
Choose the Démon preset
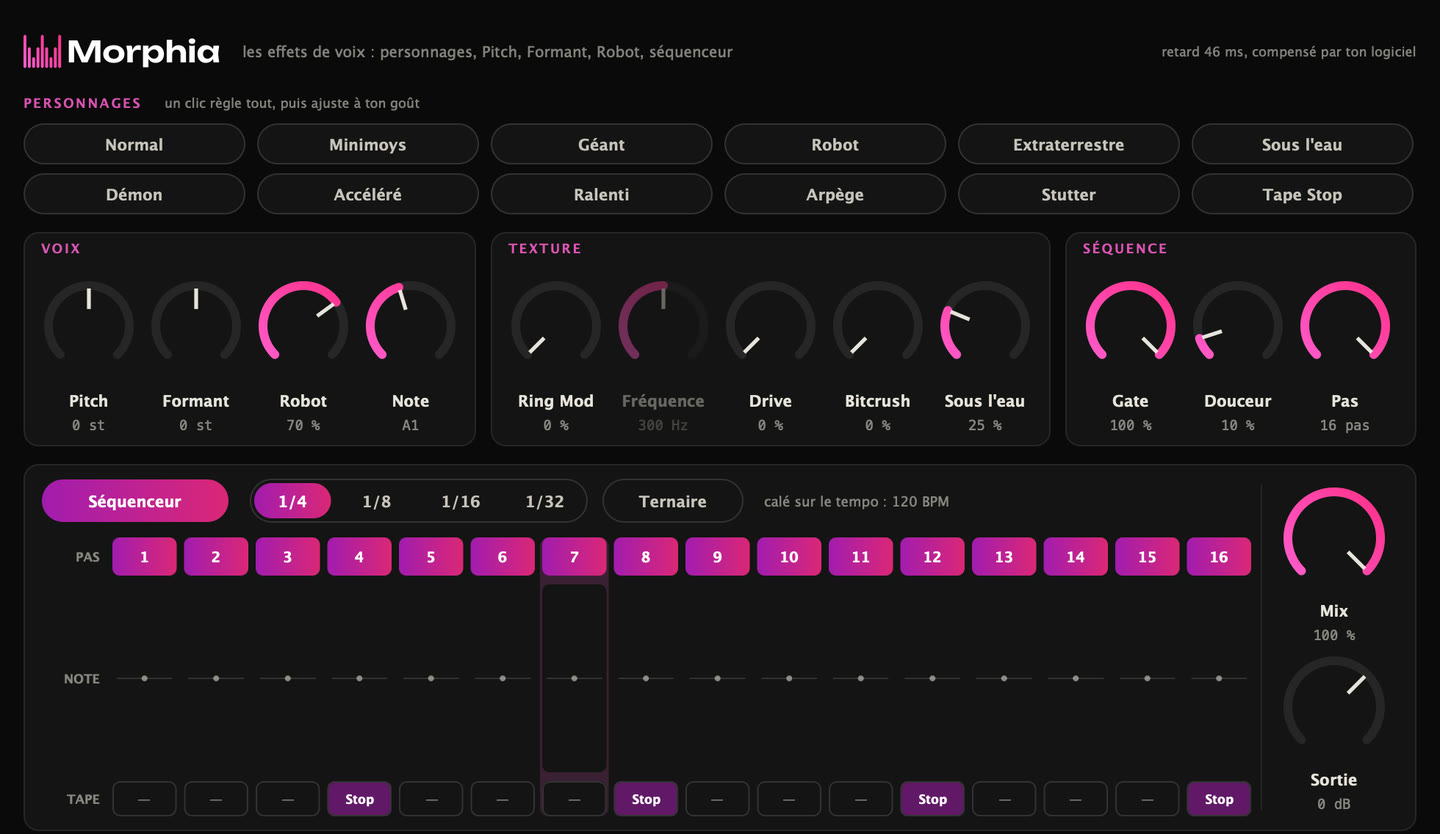coord(134,194)
